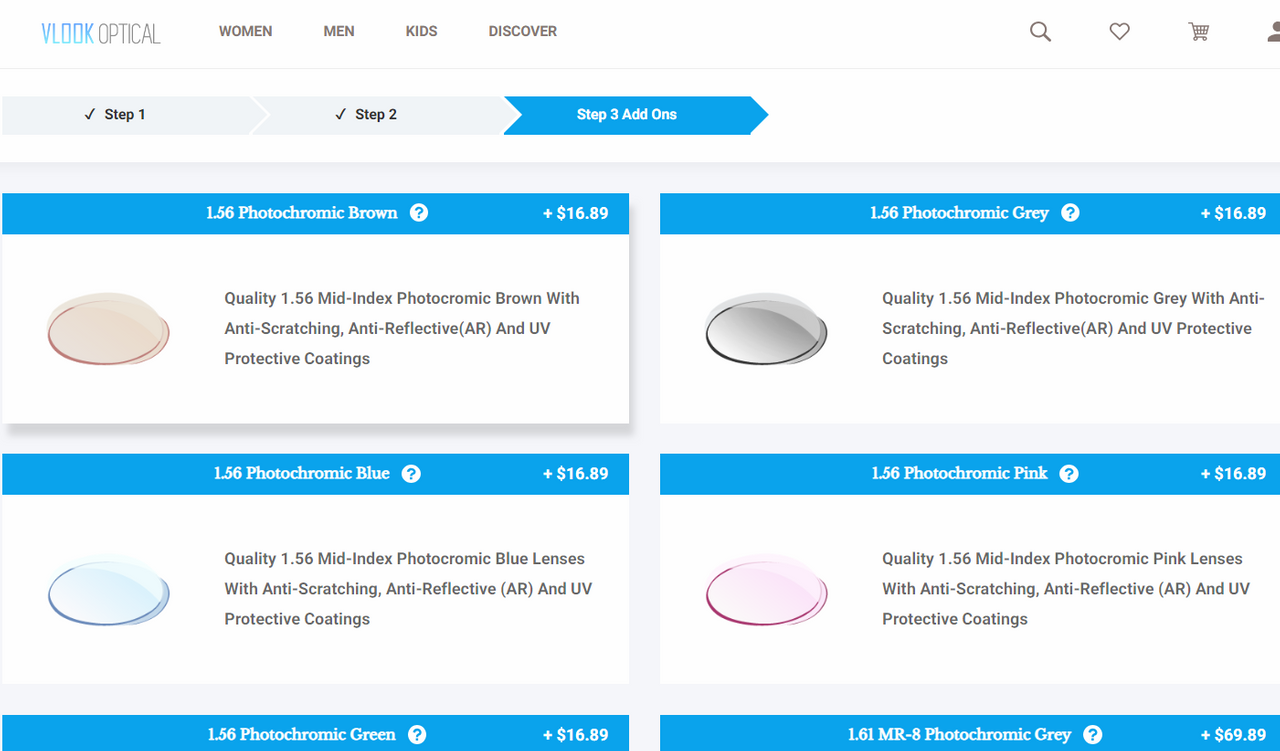Image resolution: width=1280 pixels, height=751 pixels.
Task: Show help for 1.56 Photochromic Blue
Action: [x=411, y=474]
